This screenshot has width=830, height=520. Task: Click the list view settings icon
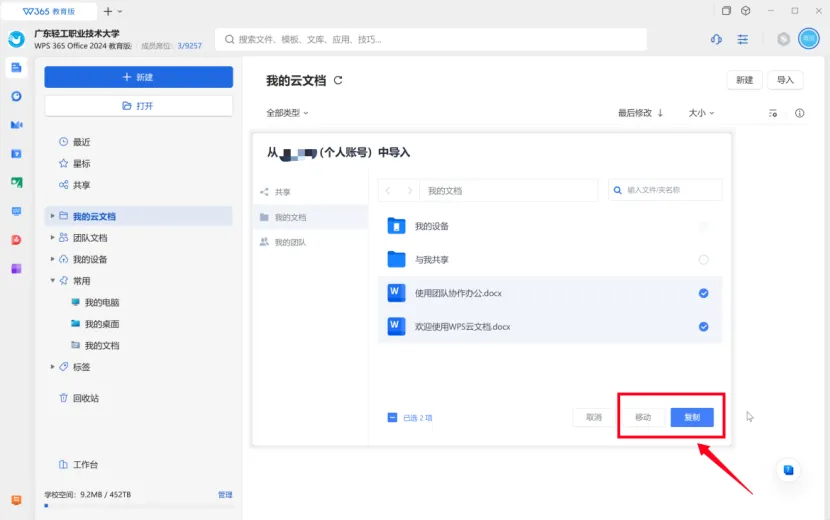[773, 113]
